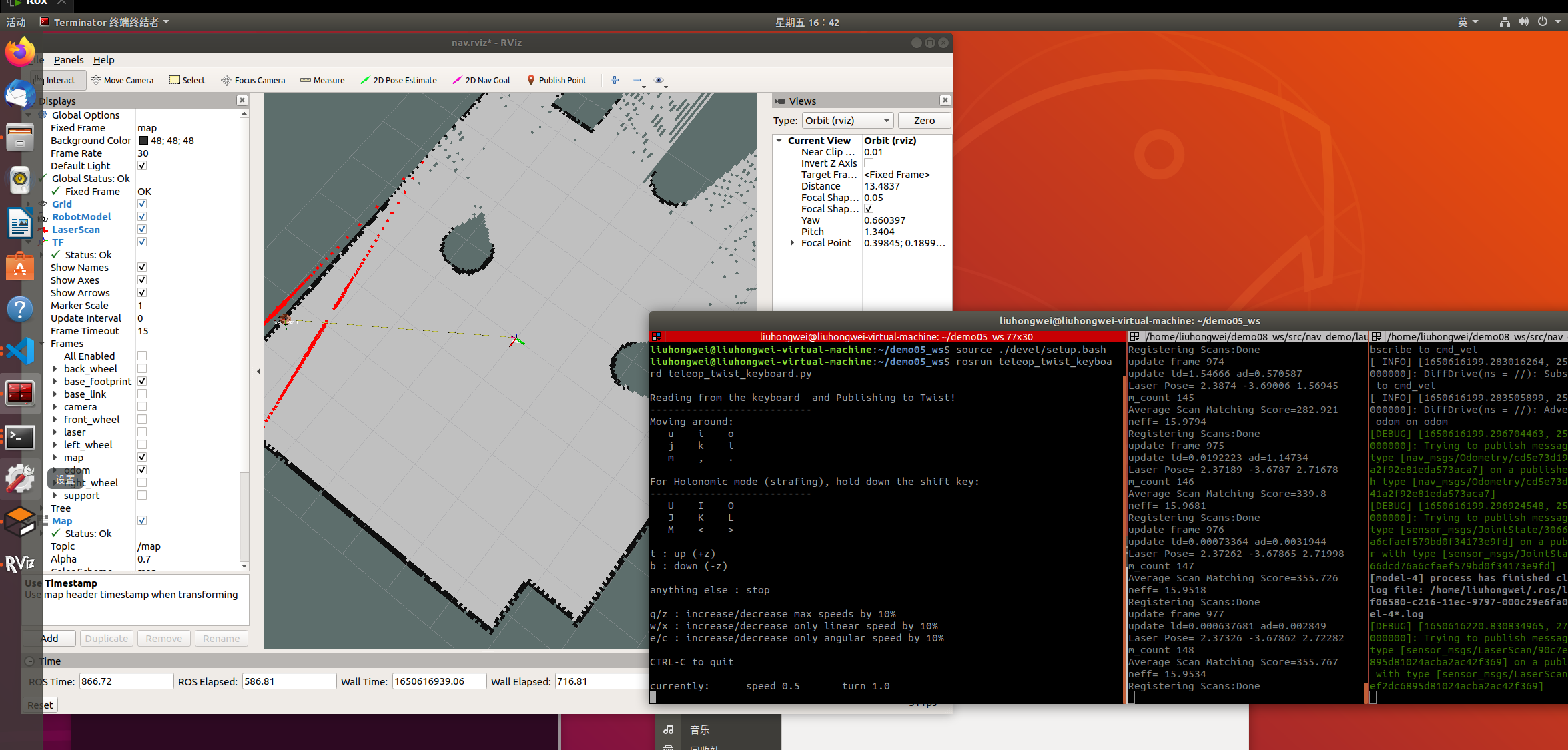Expand the Focal Point property

point(792,243)
